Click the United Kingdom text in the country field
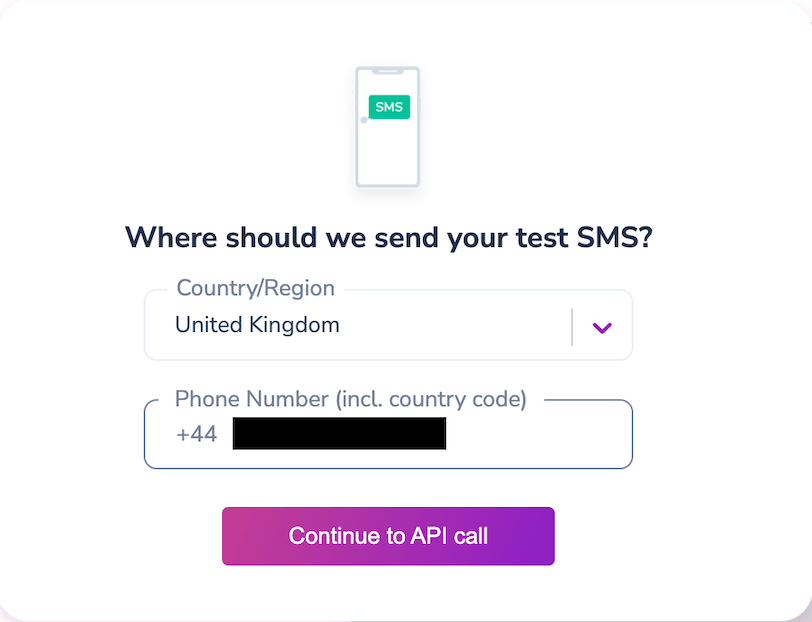The height and width of the screenshot is (622, 812). pyautogui.click(x=256, y=325)
